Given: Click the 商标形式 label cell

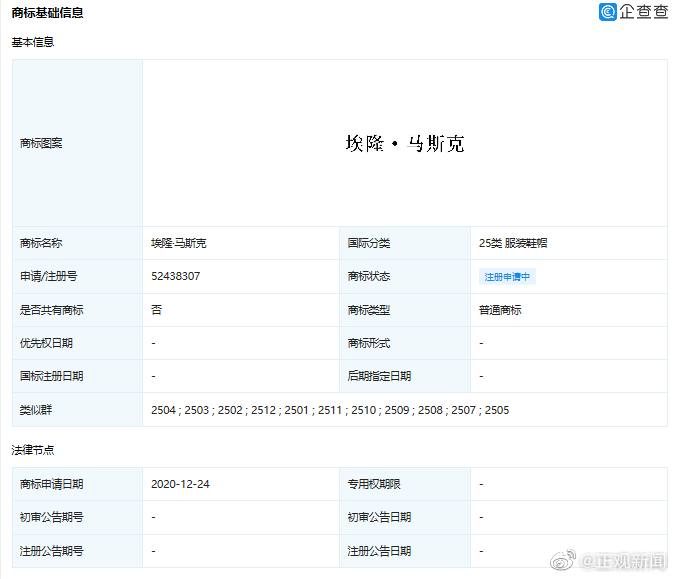Looking at the screenshot, I should [x=405, y=343].
